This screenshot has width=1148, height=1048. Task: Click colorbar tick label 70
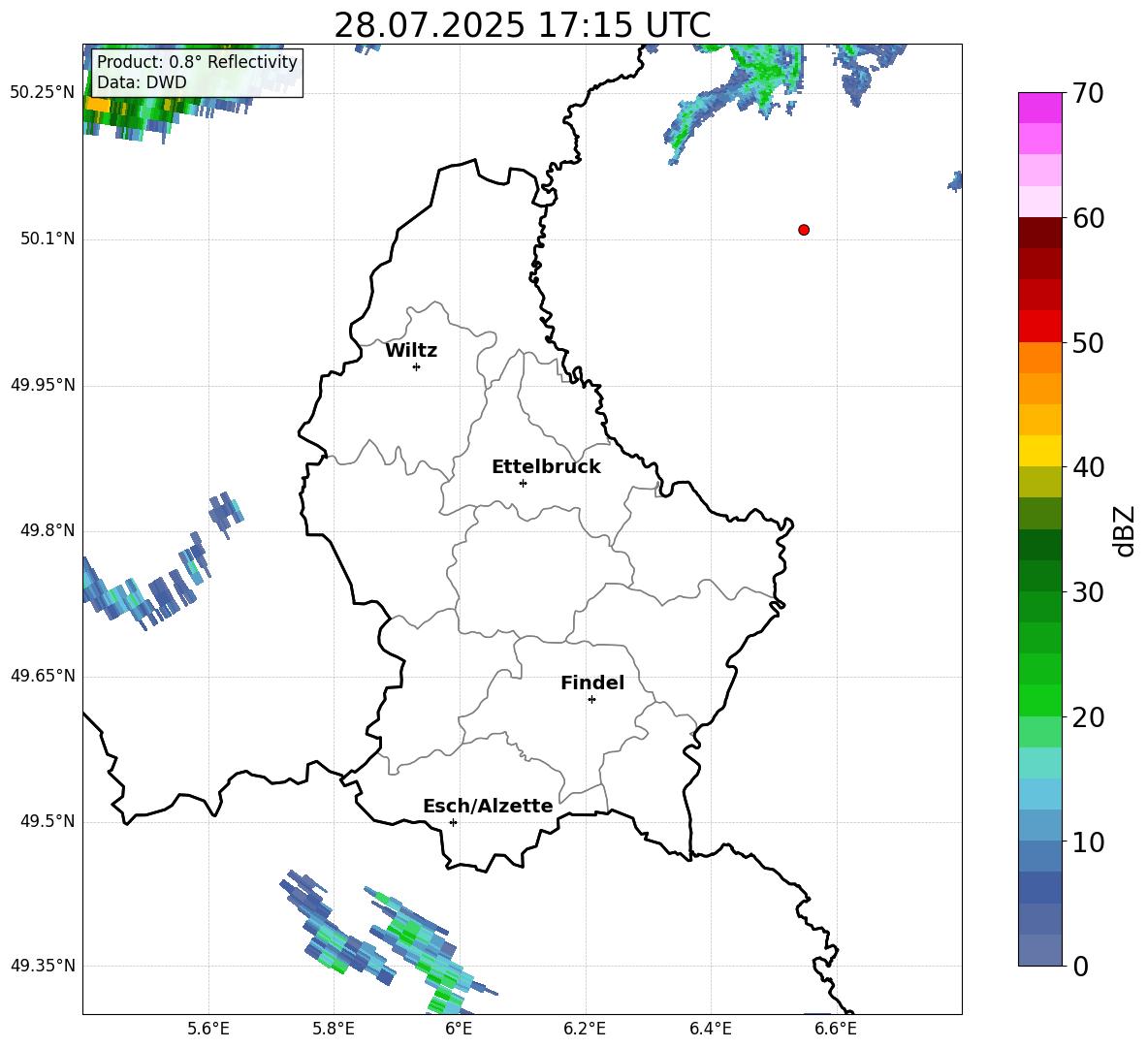click(1089, 93)
